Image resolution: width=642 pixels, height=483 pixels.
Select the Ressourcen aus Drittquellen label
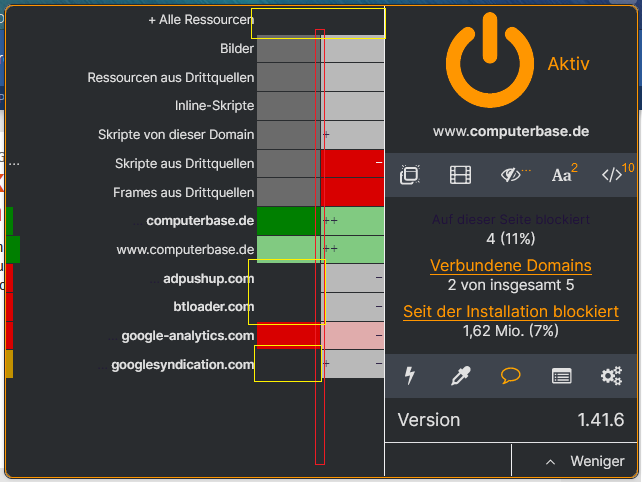pos(171,77)
